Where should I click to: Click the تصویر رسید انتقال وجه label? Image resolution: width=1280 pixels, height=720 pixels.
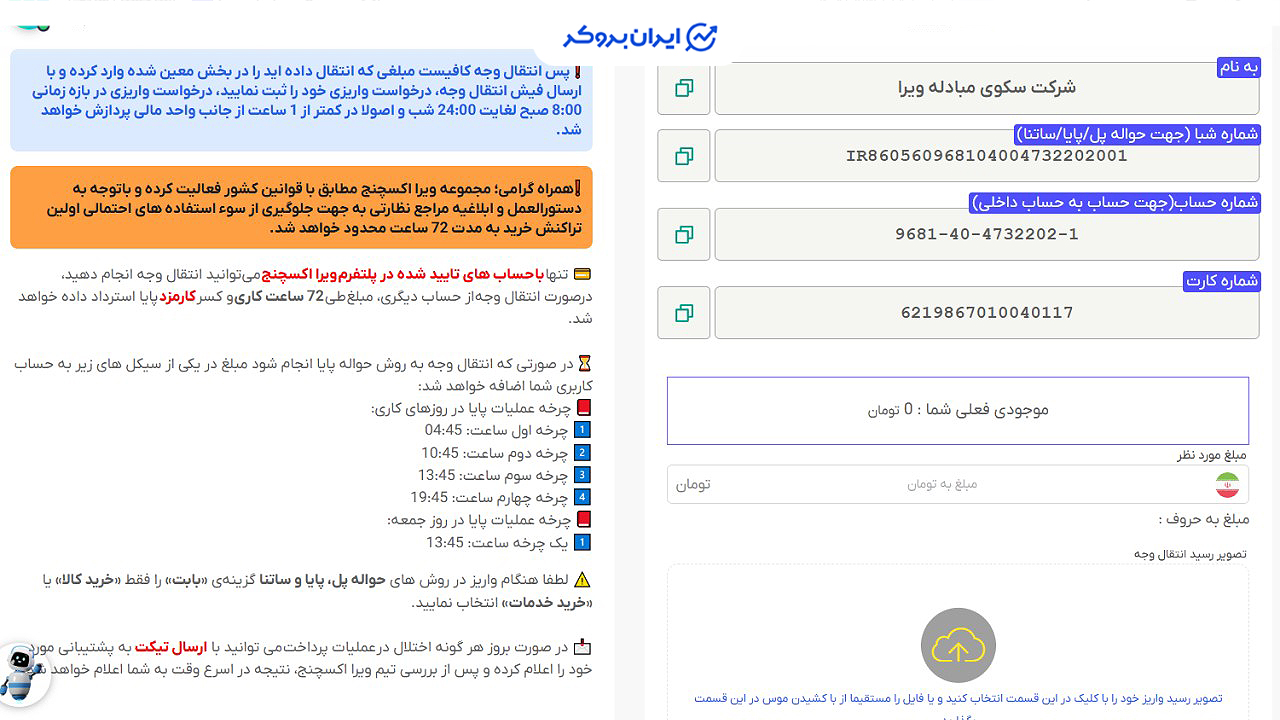pyautogui.click(x=1190, y=553)
